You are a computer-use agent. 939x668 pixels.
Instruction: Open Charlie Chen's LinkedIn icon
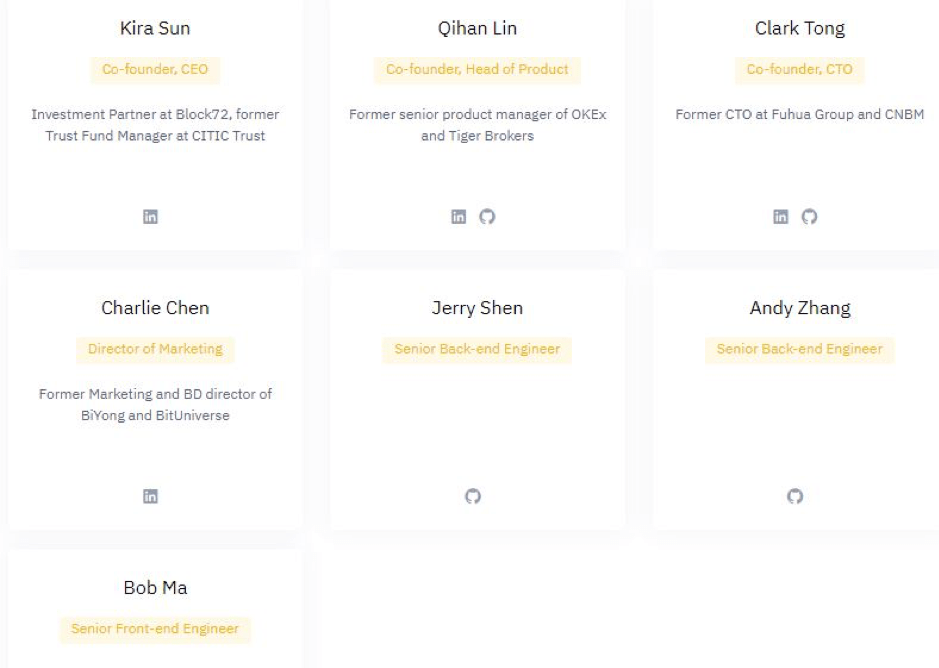[150, 496]
